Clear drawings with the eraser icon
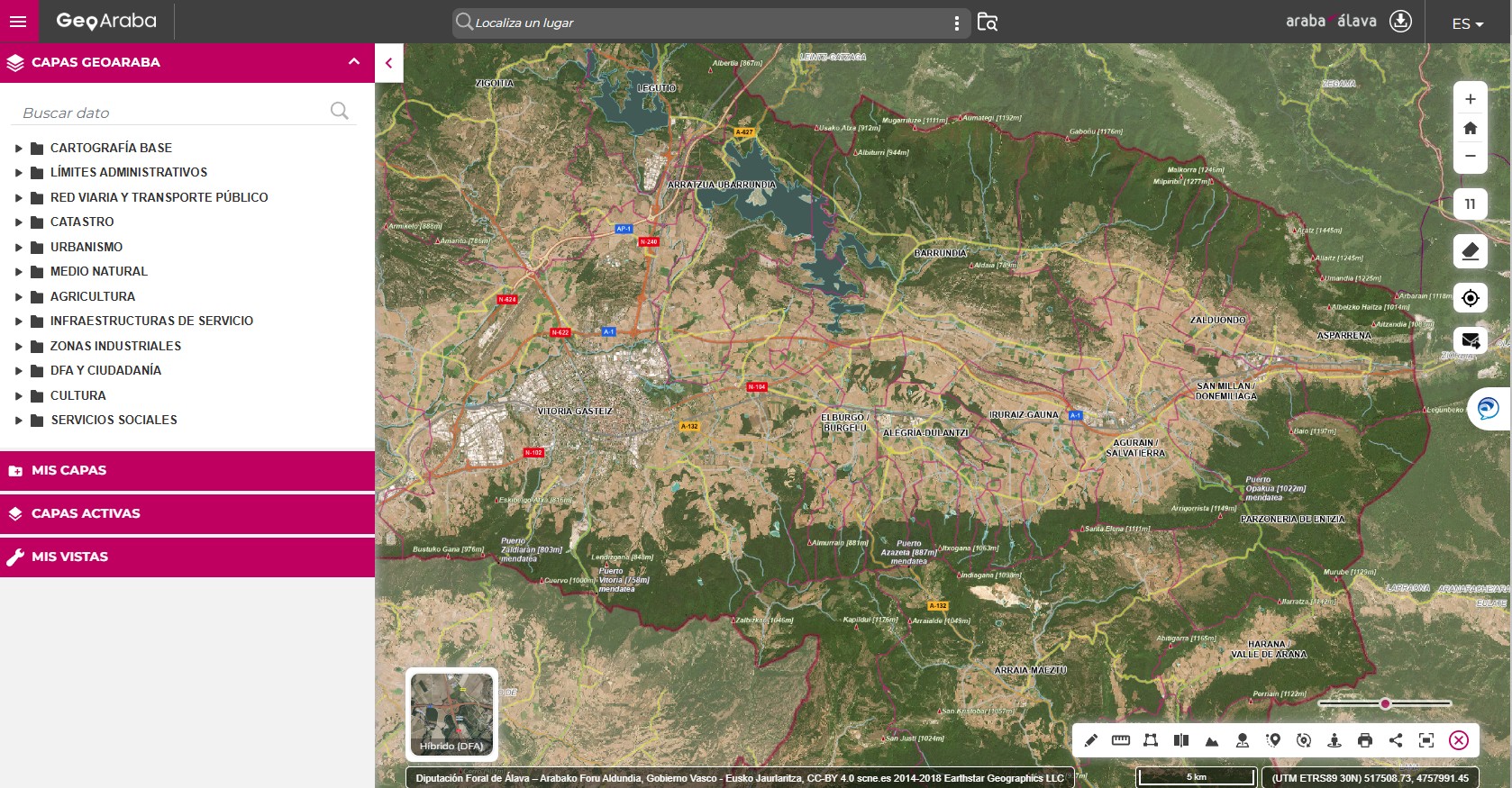This screenshot has height=788, width=1512. 1471,251
